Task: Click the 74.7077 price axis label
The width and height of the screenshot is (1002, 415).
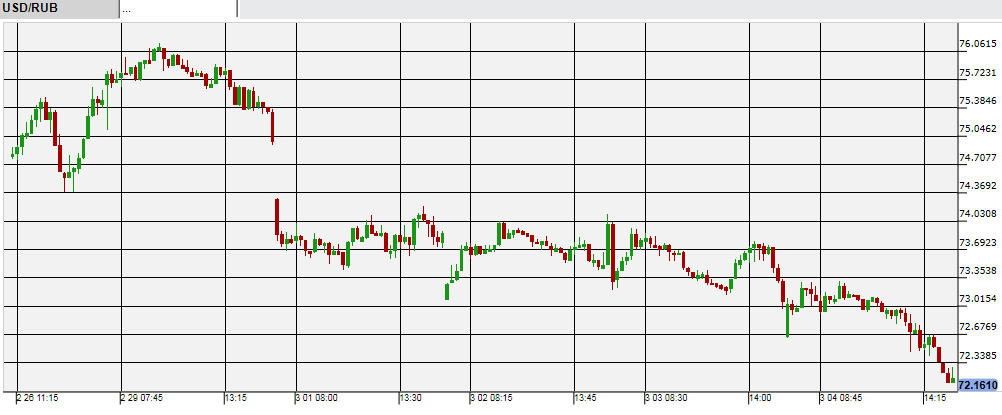Action: 977,158
